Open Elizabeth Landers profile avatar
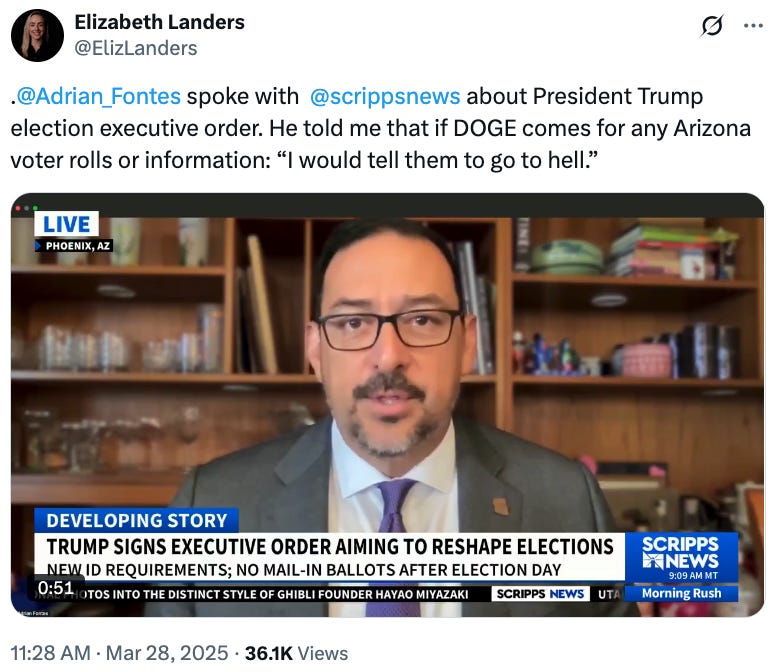 pos(37,35)
